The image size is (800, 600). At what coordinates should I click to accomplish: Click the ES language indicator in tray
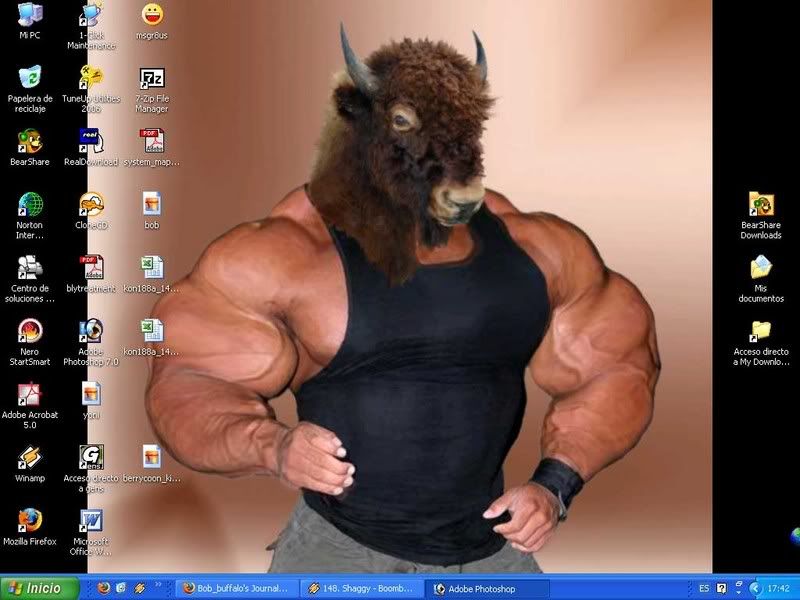[704, 589]
